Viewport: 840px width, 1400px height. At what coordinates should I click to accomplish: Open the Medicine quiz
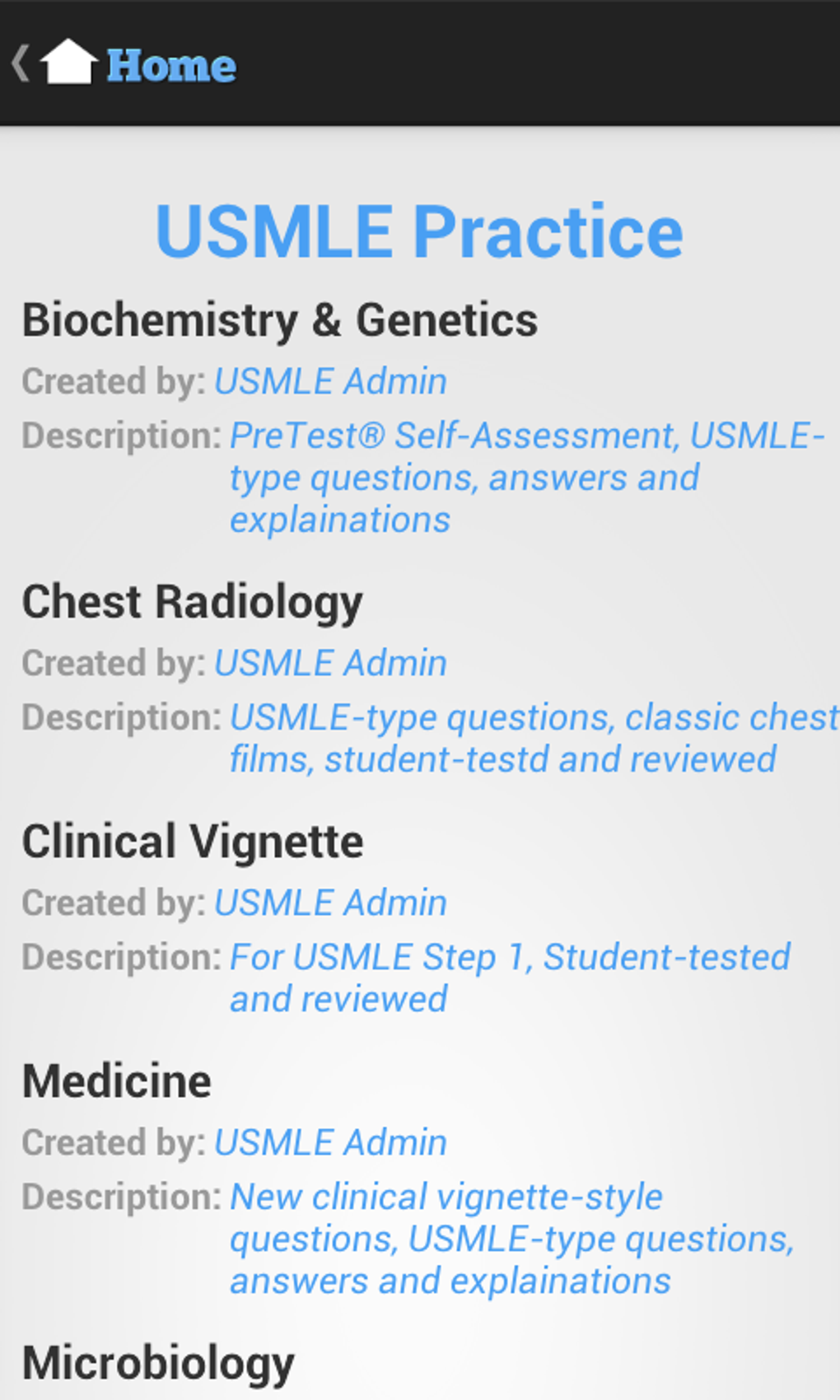coord(117,1080)
